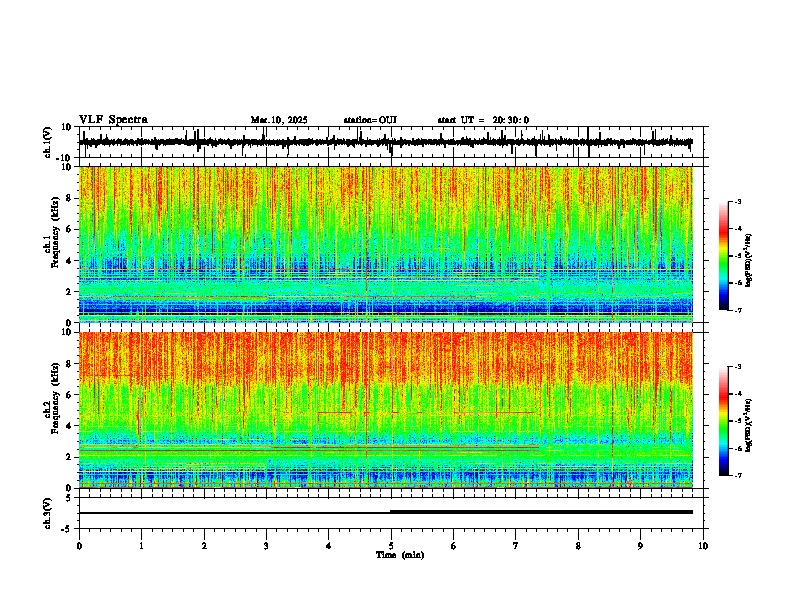Click the ch.1(V) waveform axis label

pos(48,142)
